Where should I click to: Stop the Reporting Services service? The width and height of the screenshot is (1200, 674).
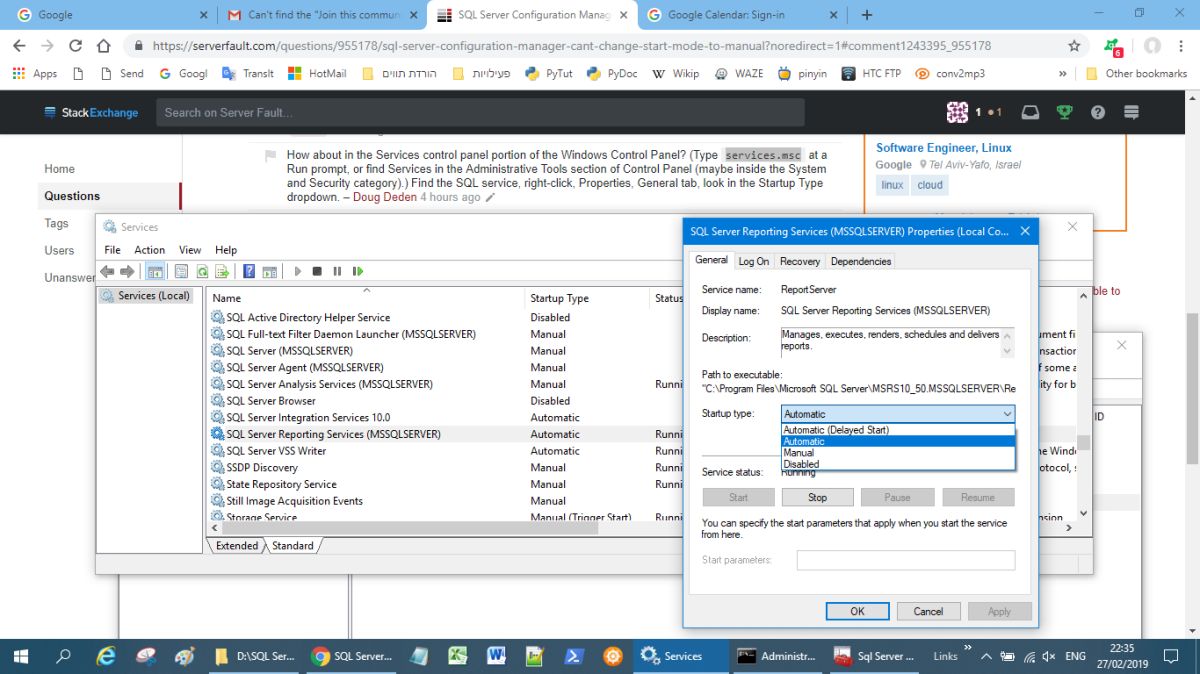pyautogui.click(x=817, y=497)
